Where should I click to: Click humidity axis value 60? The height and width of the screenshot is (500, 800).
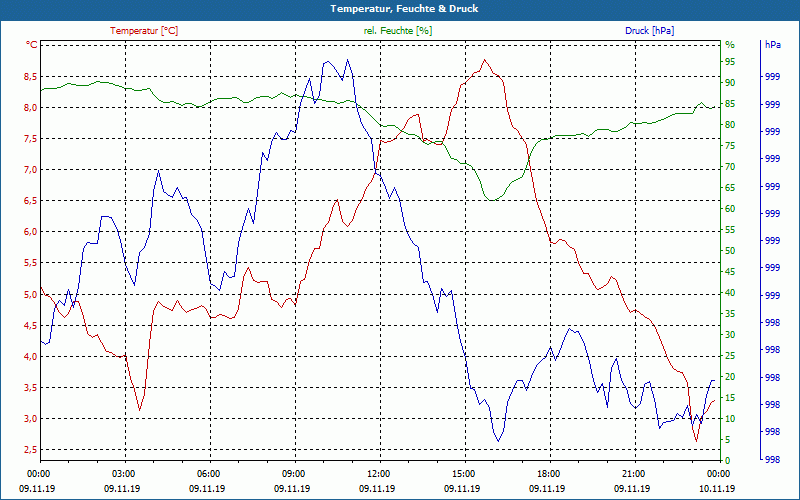[x=730, y=209]
